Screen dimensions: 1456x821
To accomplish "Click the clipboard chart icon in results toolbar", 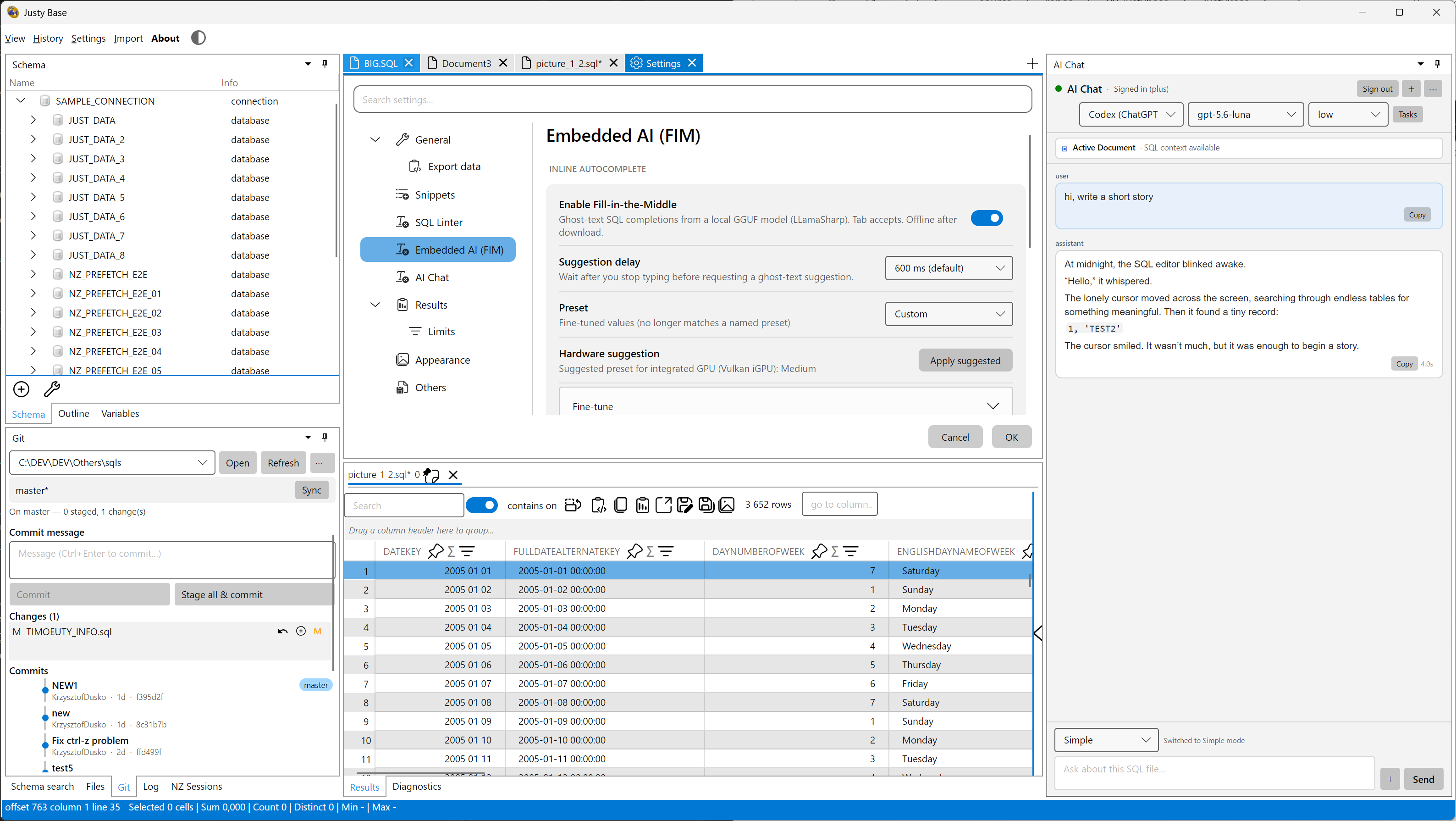I will [x=642, y=505].
